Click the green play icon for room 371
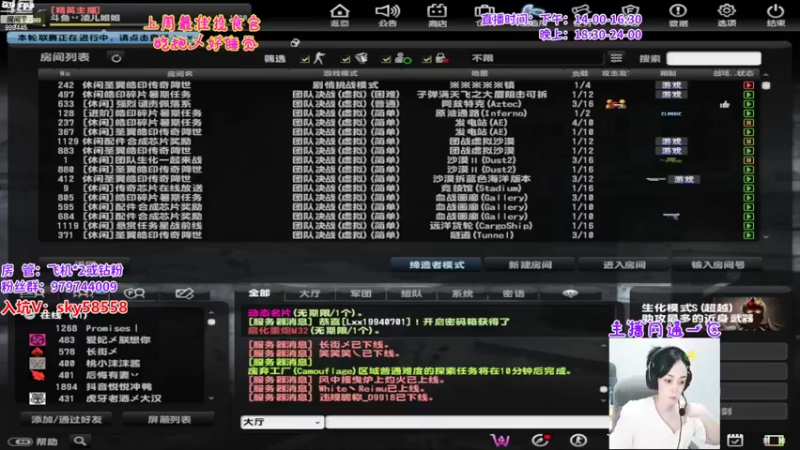Viewport: 800px width, 450px height. (748, 235)
